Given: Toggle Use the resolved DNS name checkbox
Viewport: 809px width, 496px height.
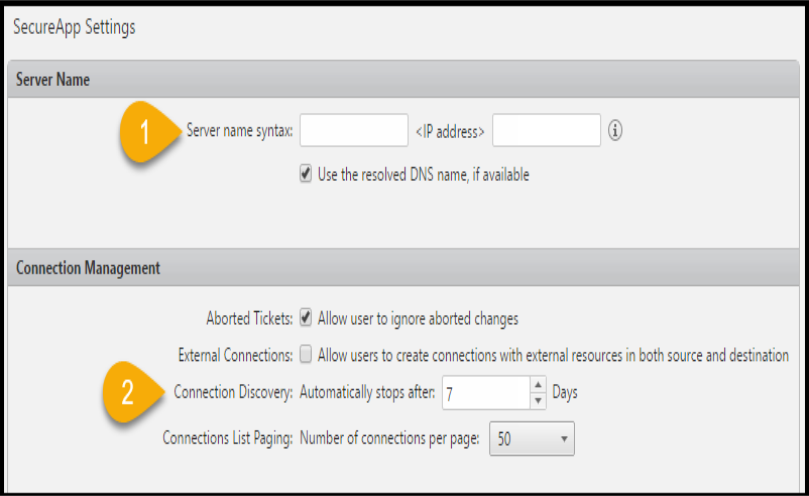Looking at the screenshot, I should point(305,174).
